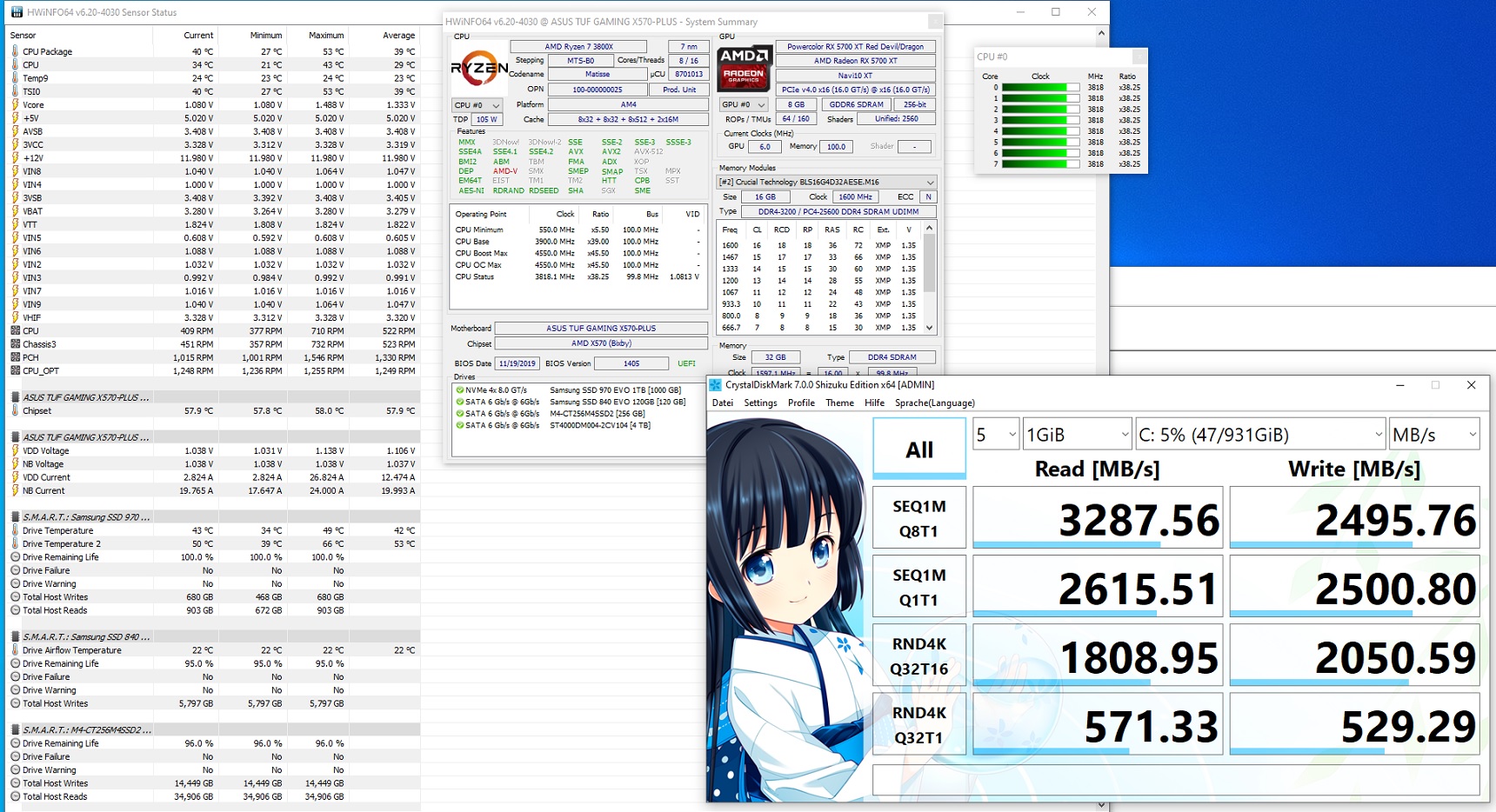Close the CPU #0 clock window

(1139, 57)
